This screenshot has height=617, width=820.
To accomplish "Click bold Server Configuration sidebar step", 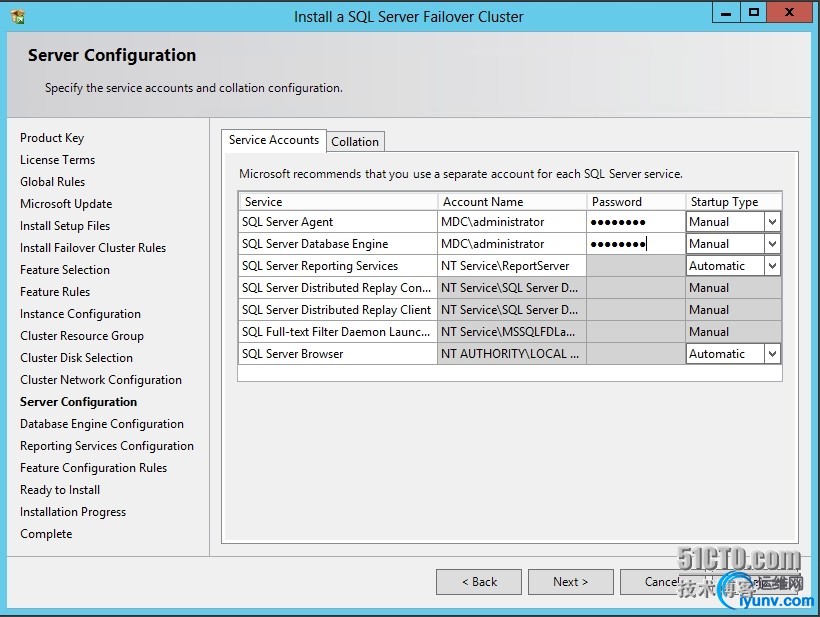I will [78, 402].
